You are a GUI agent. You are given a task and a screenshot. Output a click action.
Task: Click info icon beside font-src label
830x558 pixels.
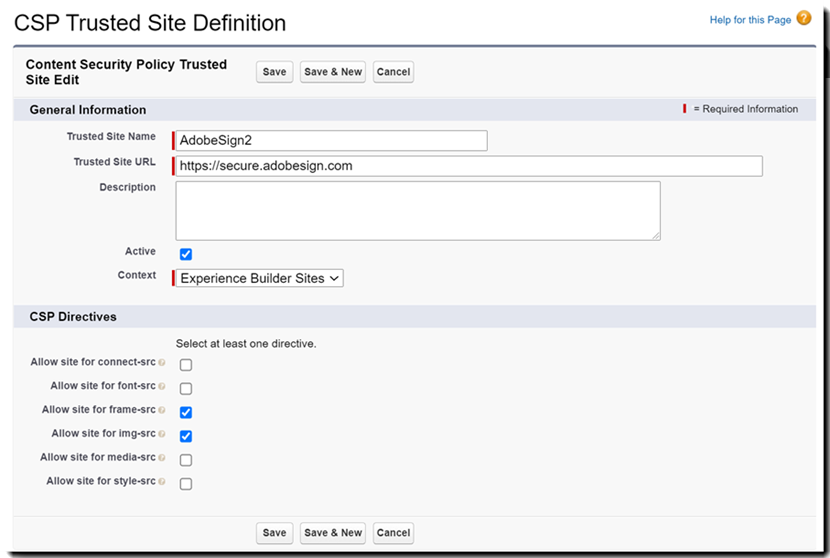(162, 387)
